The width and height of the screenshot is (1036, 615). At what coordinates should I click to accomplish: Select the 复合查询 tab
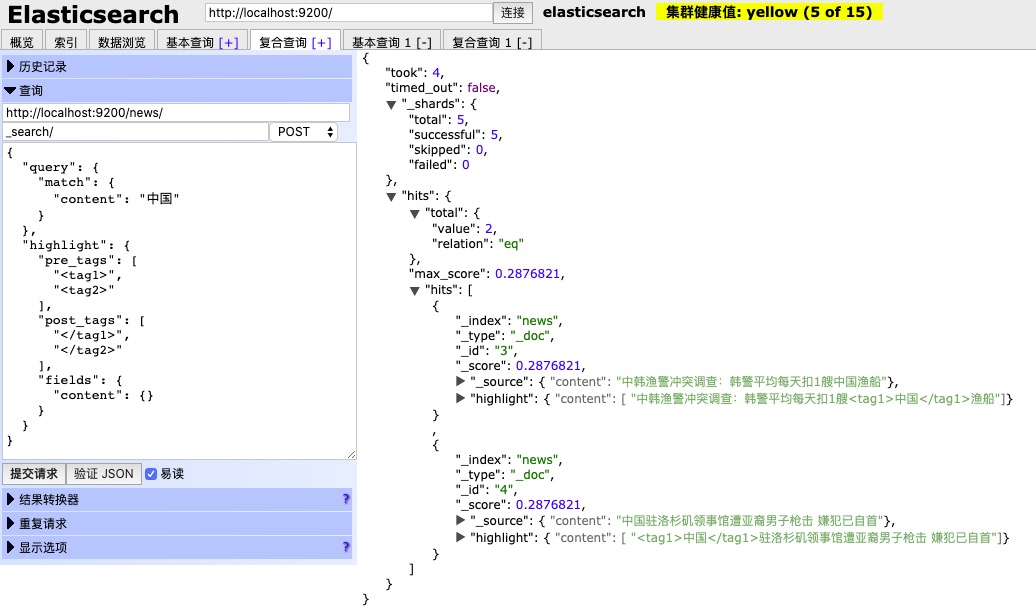283,42
